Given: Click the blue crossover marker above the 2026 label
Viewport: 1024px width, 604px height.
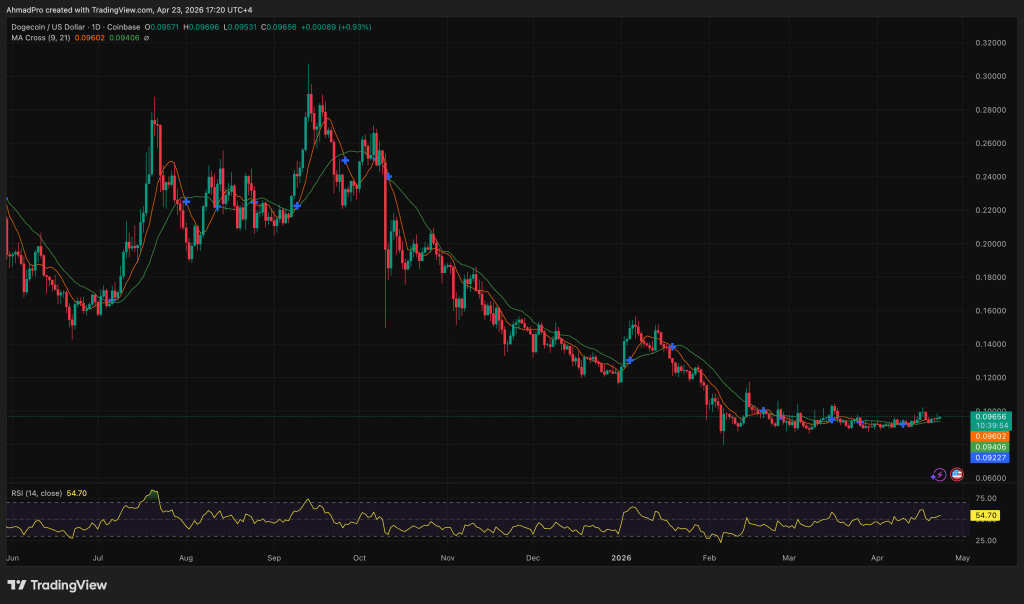Looking at the screenshot, I should tap(630, 360).
